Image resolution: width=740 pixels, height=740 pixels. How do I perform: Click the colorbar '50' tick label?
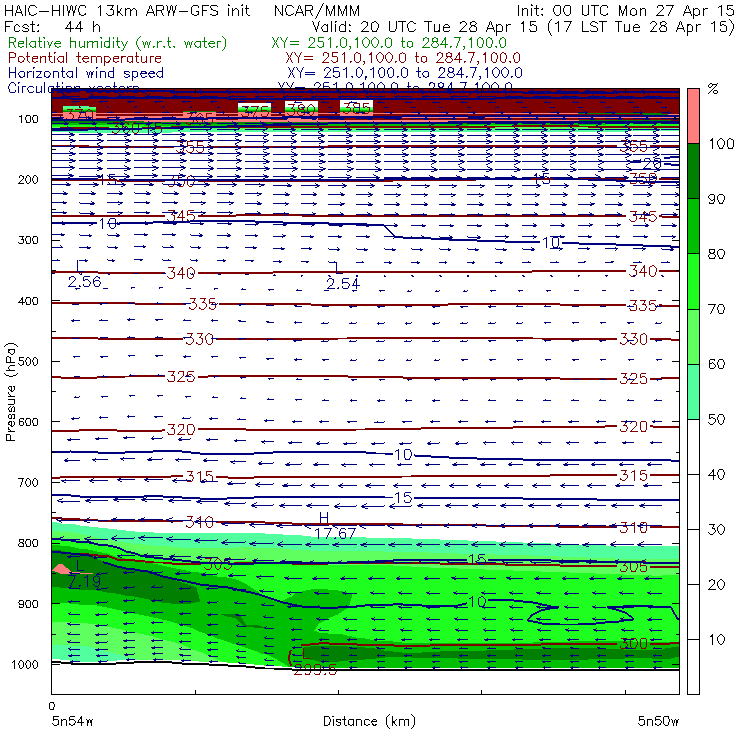point(716,420)
